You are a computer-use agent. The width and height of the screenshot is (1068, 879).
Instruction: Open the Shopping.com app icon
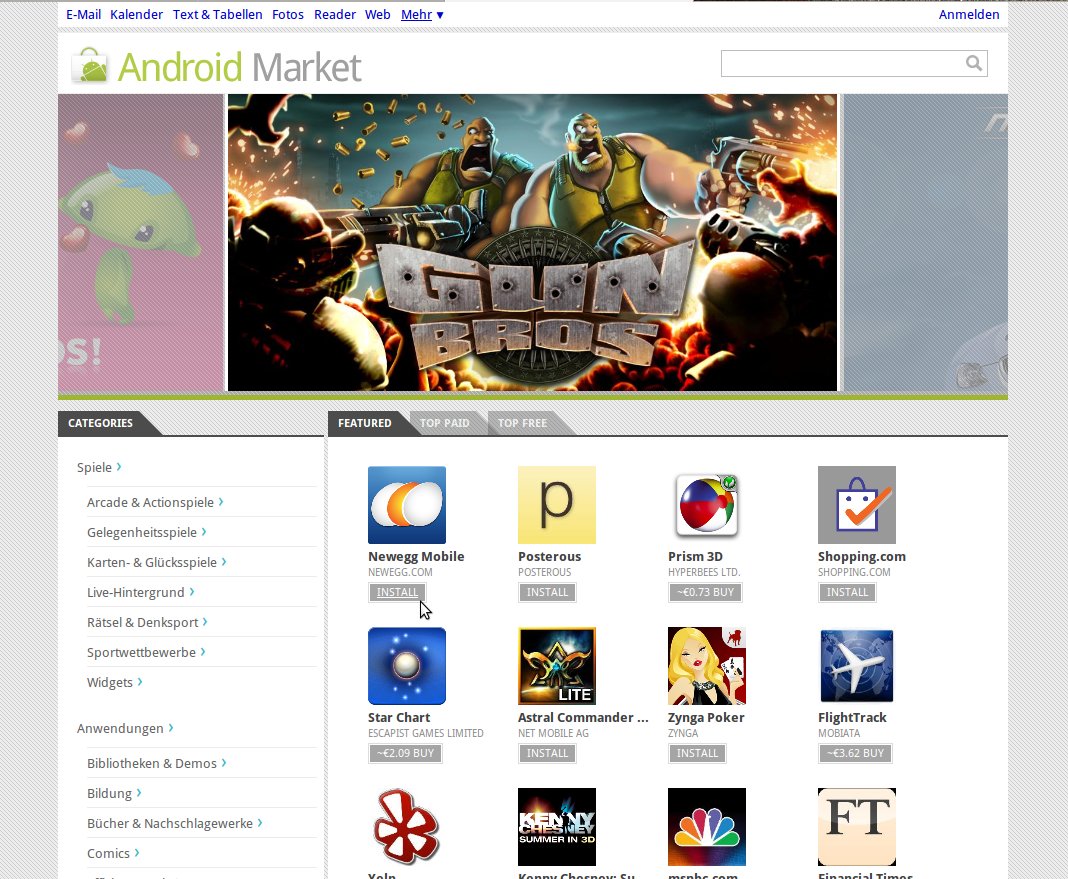point(856,505)
